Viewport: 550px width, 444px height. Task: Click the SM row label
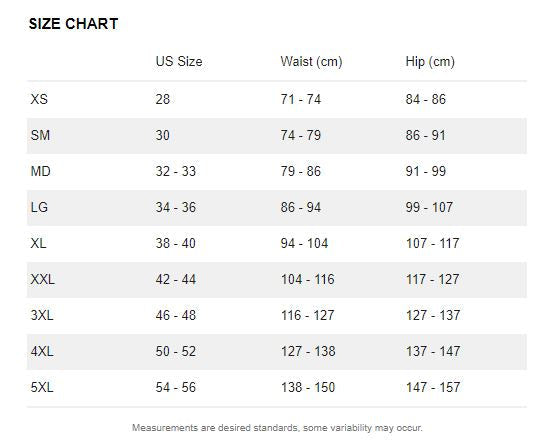point(40,135)
